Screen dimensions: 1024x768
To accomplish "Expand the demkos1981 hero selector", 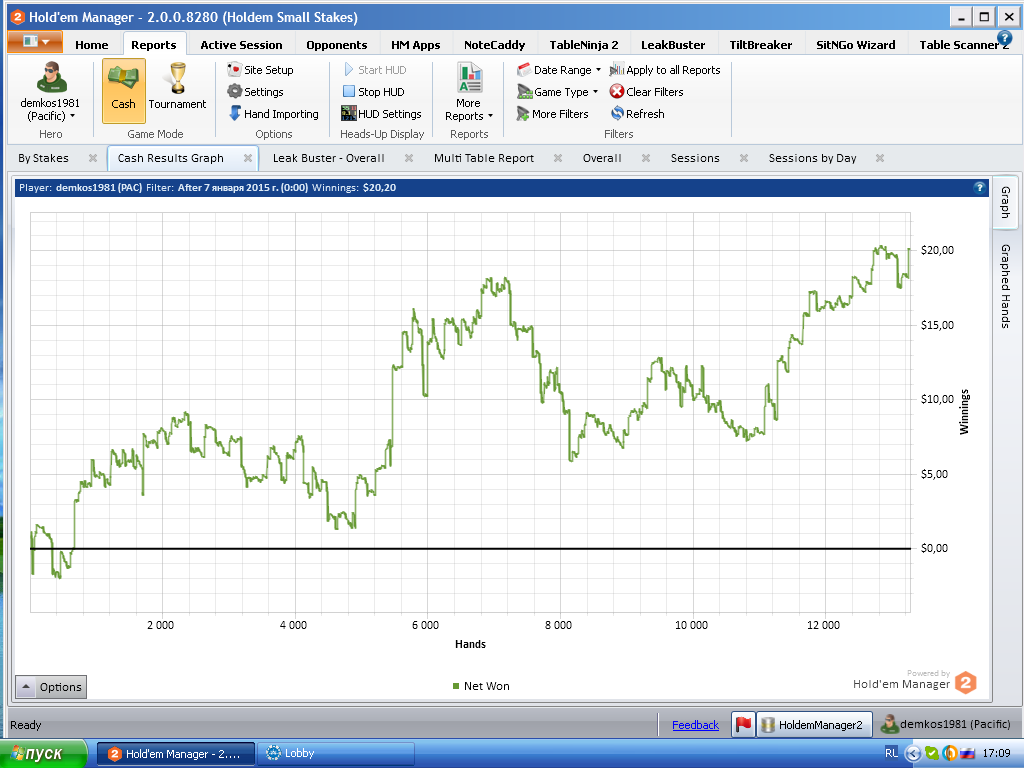I will tap(50, 92).
